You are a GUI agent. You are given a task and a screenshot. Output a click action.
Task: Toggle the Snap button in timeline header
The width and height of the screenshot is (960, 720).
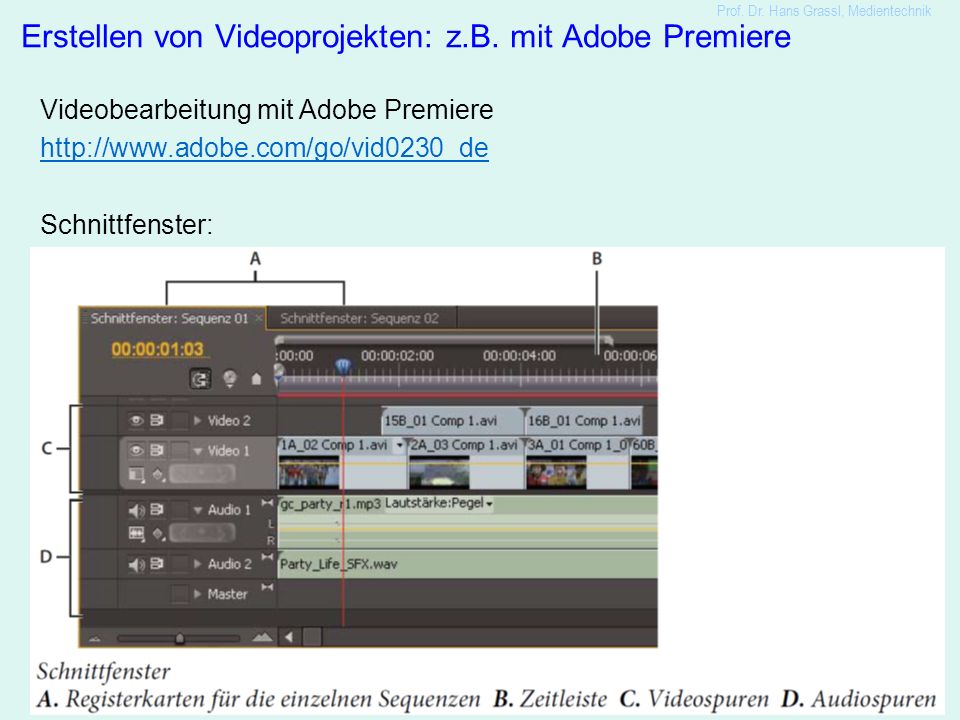coord(200,379)
